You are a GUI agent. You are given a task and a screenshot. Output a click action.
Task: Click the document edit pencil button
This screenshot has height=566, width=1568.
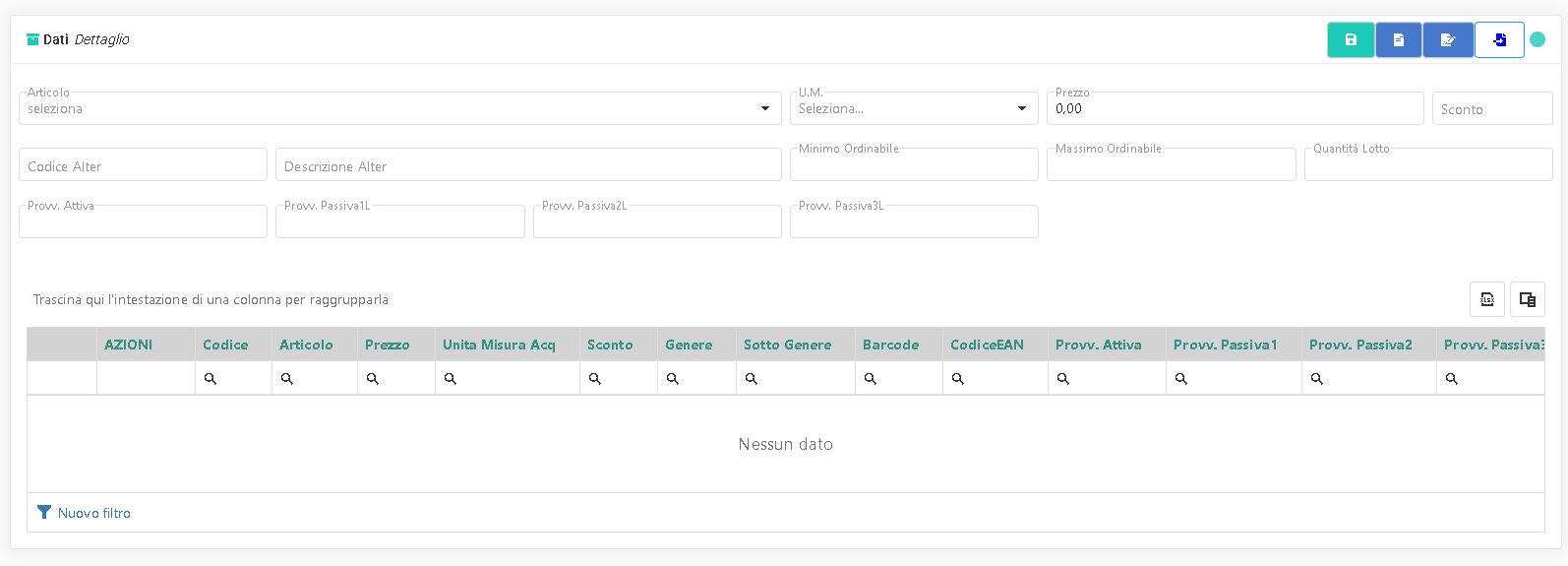pos(1448,40)
